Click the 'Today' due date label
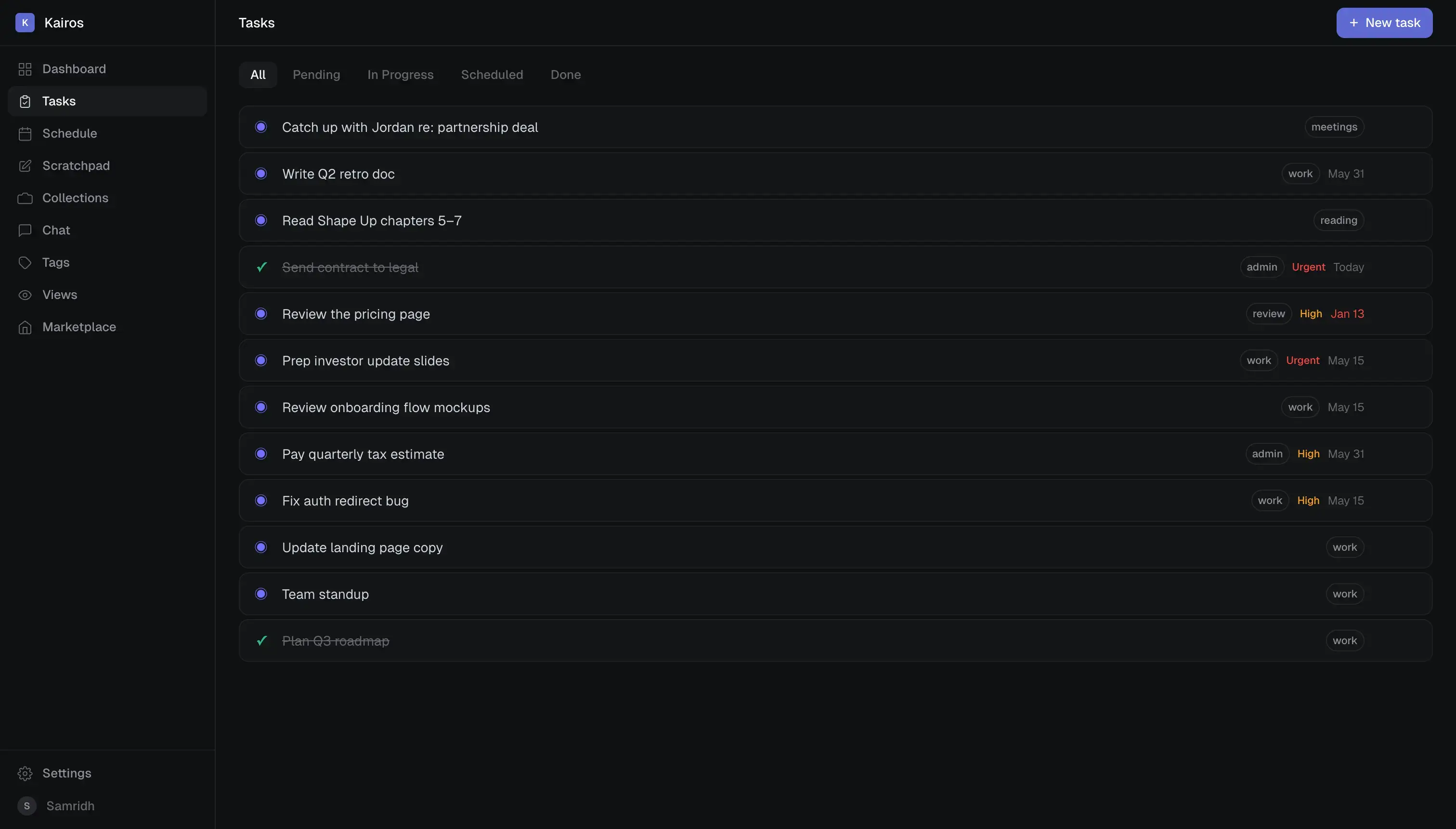The width and height of the screenshot is (1456, 829). coord(1348,267)
